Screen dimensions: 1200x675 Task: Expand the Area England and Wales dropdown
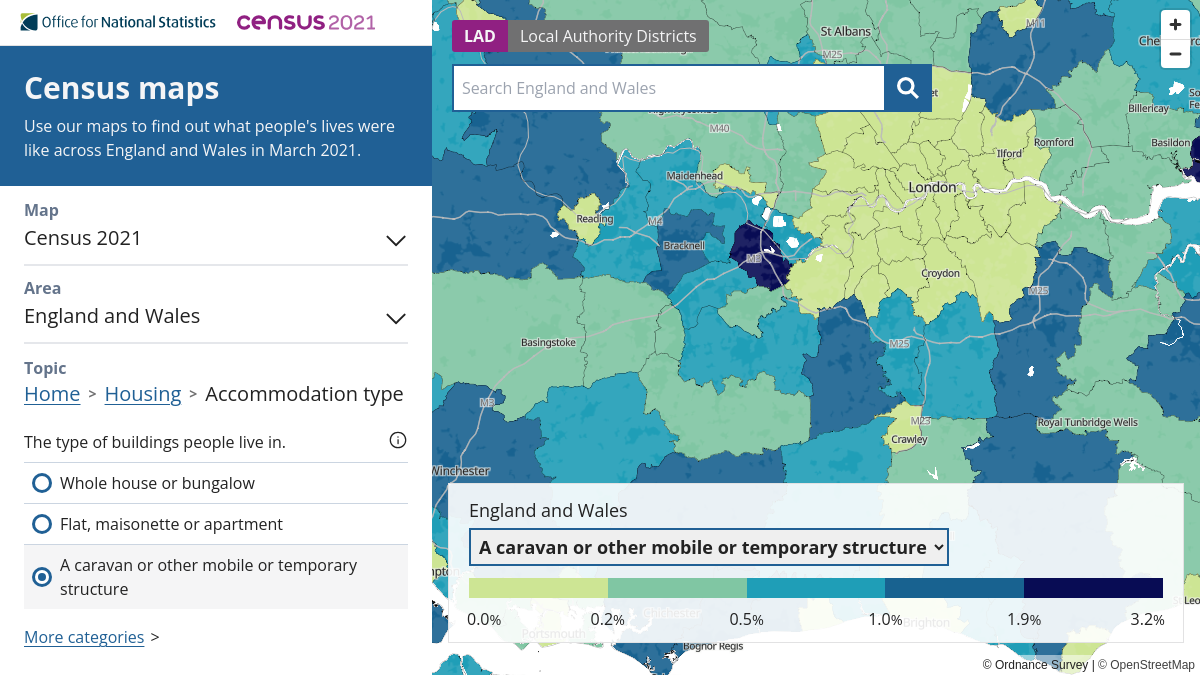click(216, 316)
